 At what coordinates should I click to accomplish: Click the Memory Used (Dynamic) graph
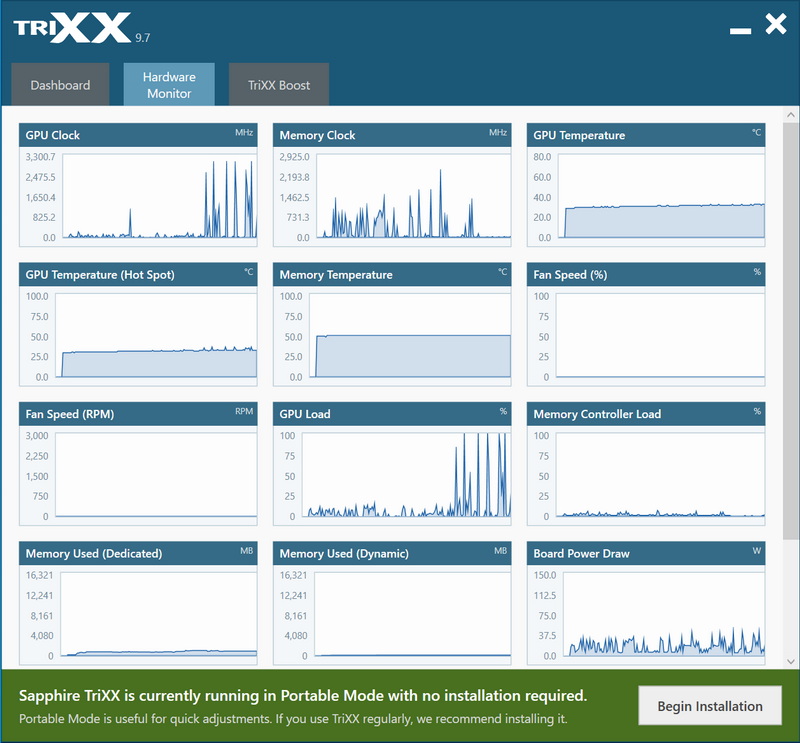coord(412,614)
